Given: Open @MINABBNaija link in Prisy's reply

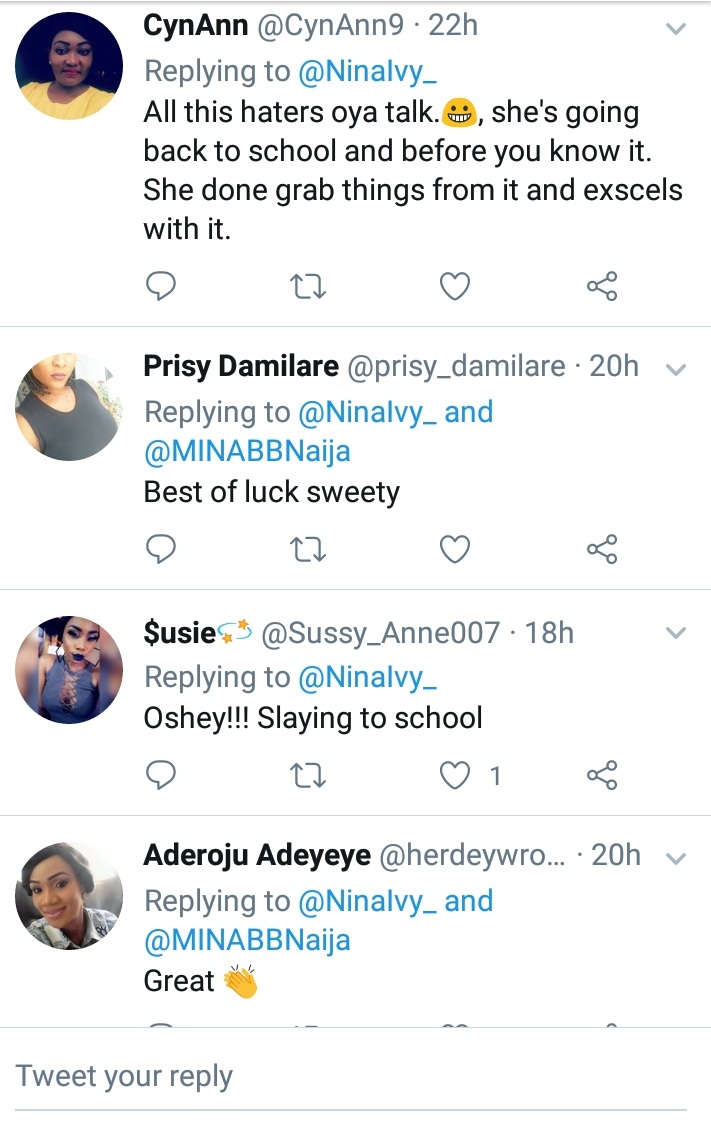Looking at the screenshot, I should 247,451.
